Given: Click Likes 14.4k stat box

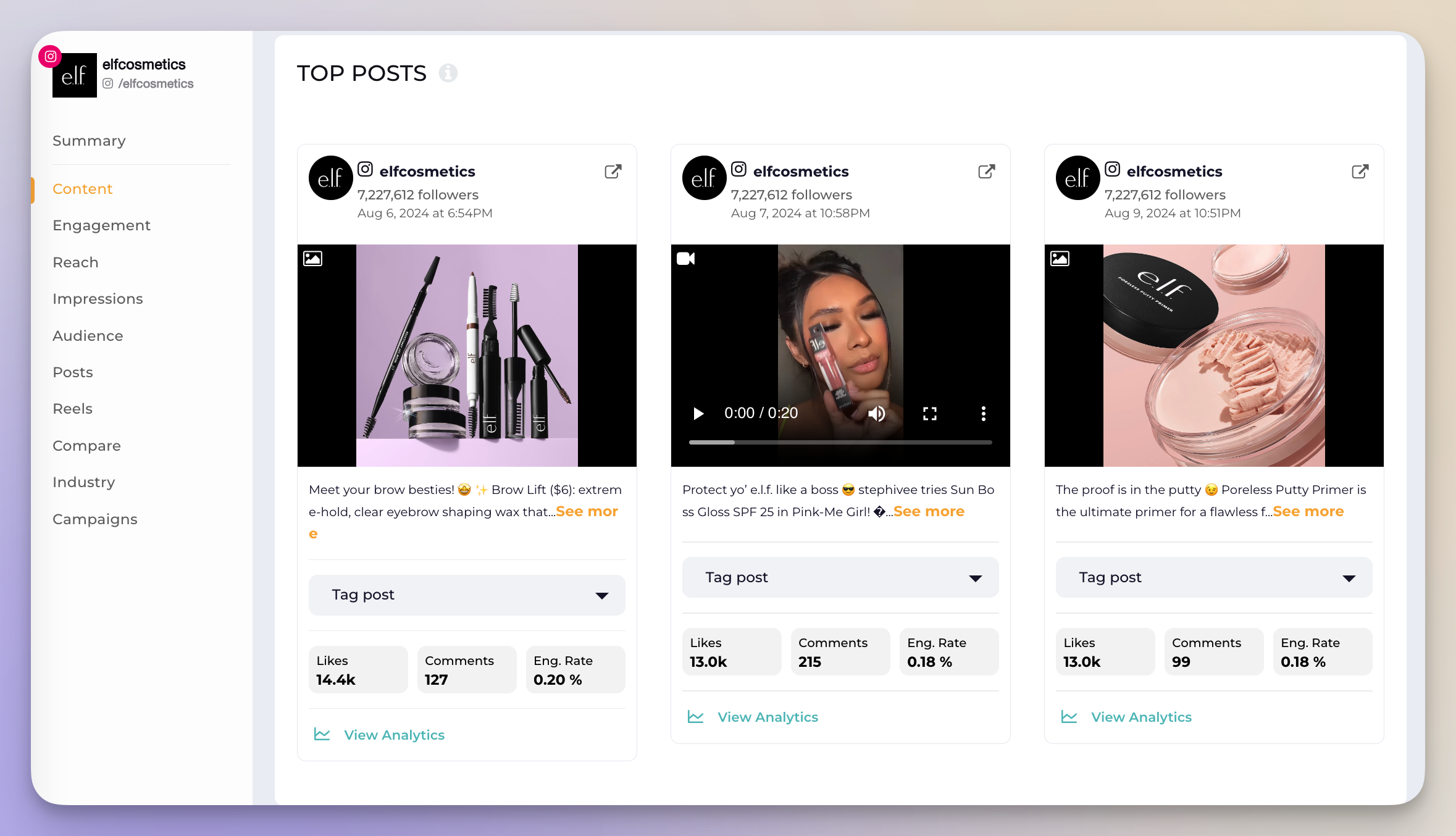Looking at the screenshot, I should coord(358,670).
